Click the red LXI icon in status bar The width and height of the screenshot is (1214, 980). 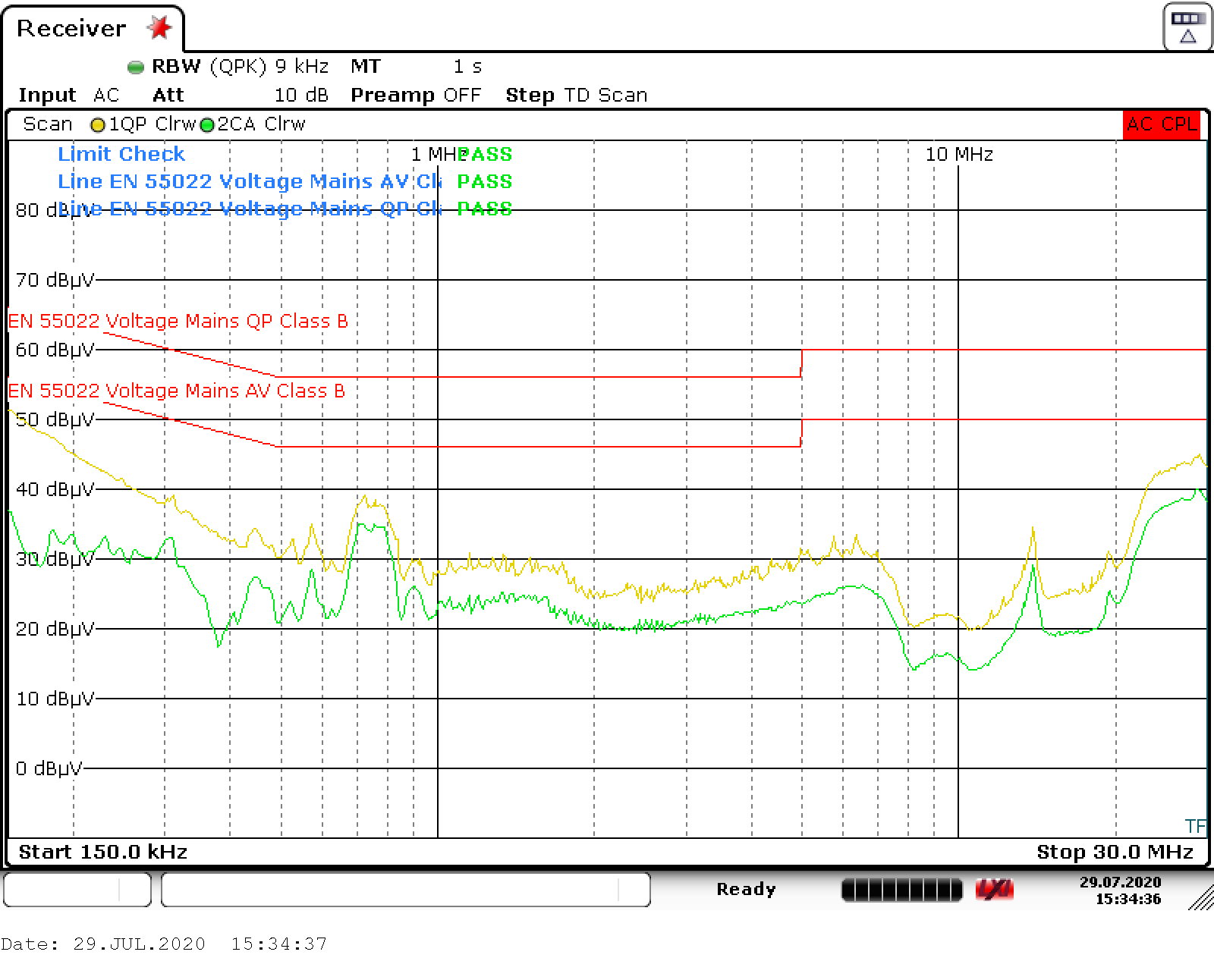(994, 890)
